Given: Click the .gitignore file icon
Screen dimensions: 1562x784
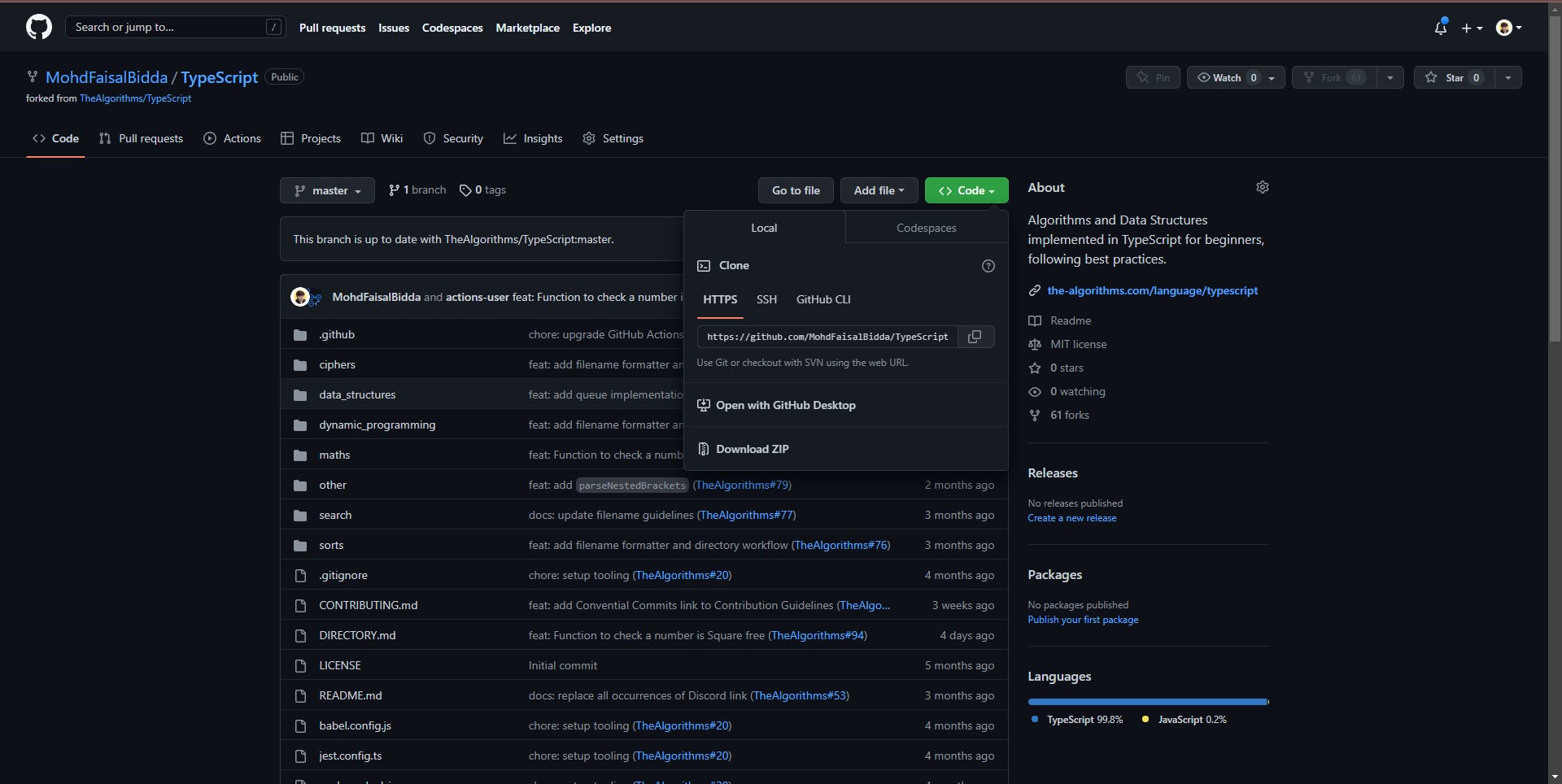Looking at the screenshot, I should [300, 576].
